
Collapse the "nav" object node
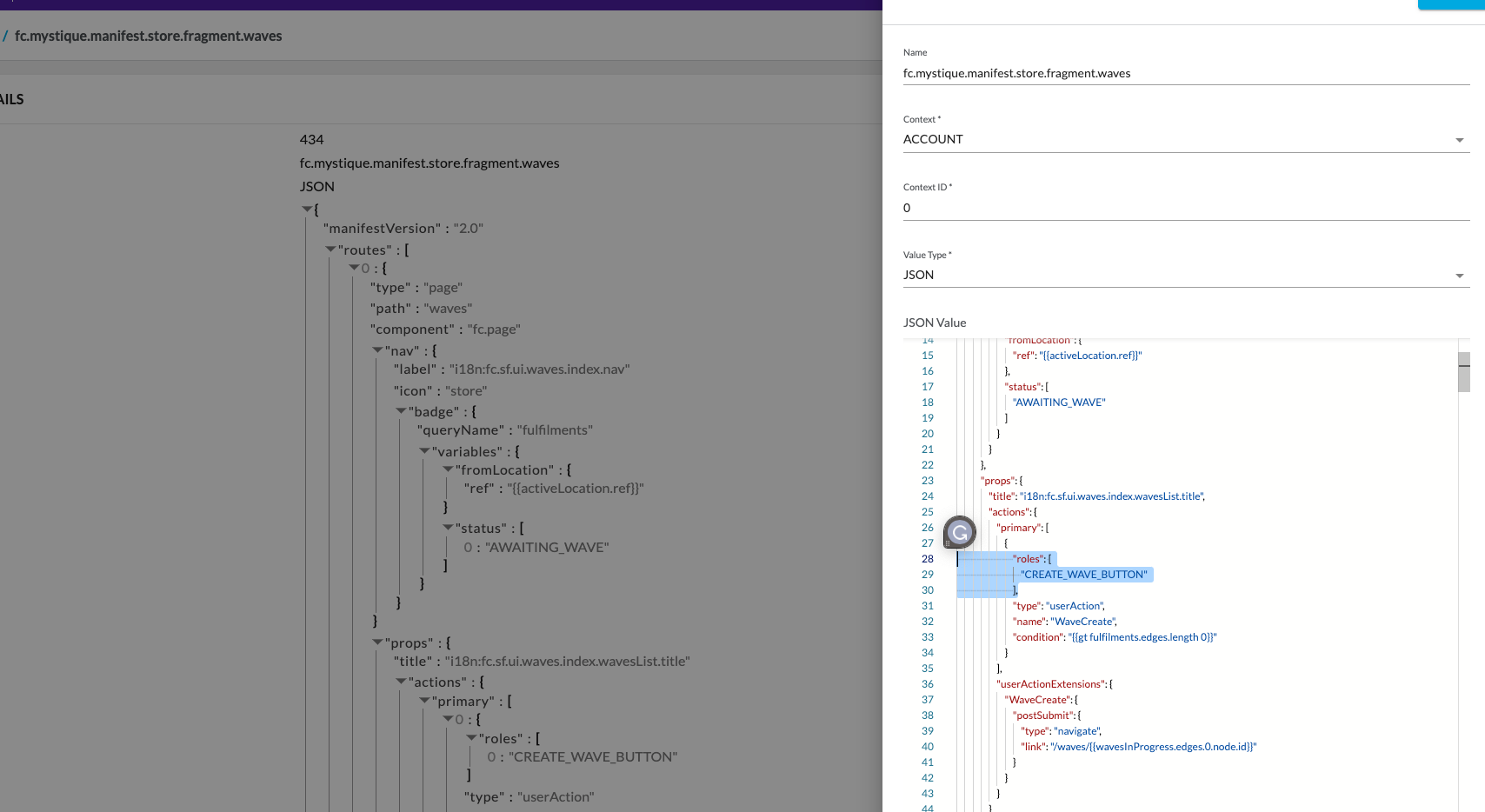(x=377, y=351)
